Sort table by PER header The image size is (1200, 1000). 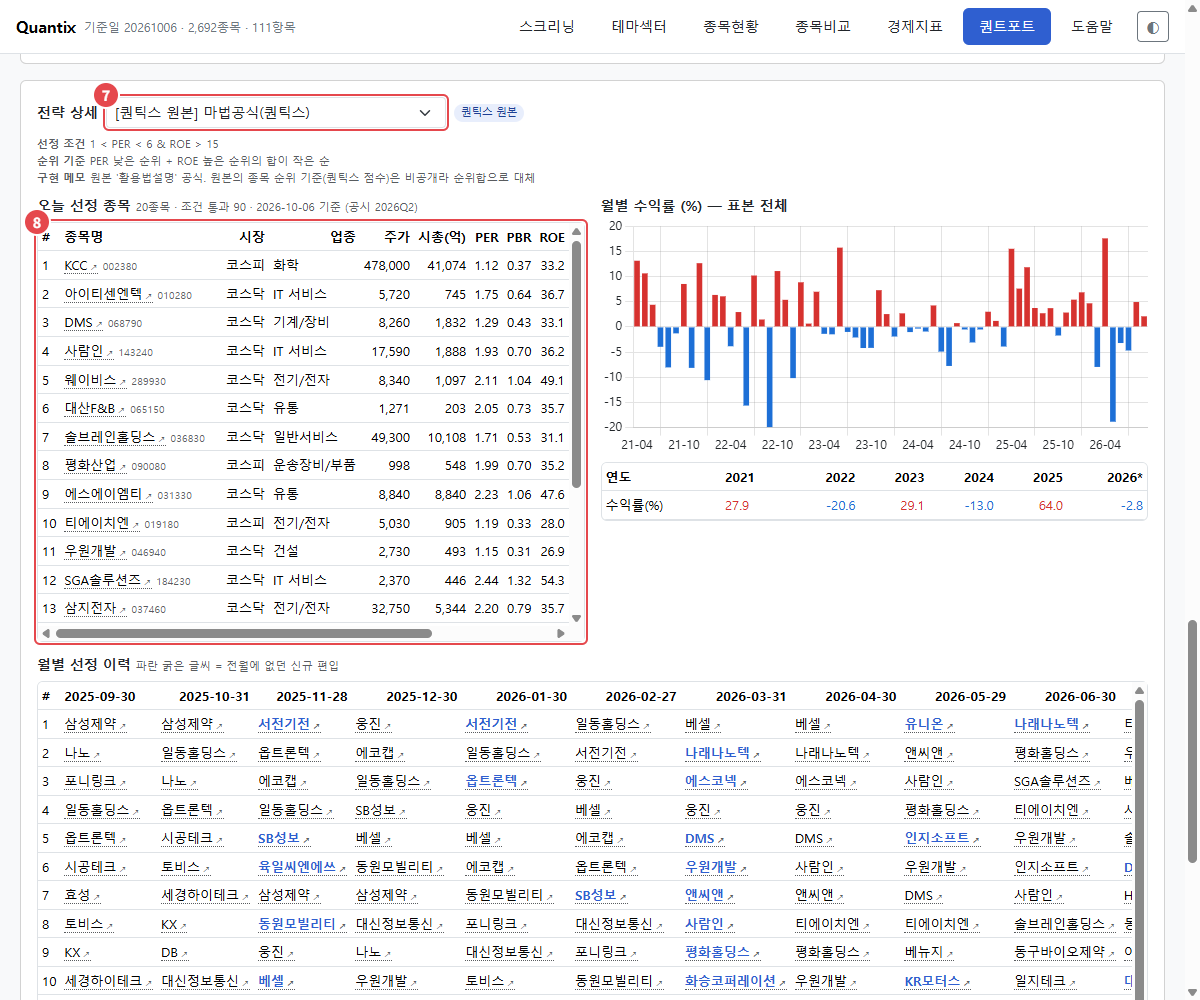[x=487, y=237]
